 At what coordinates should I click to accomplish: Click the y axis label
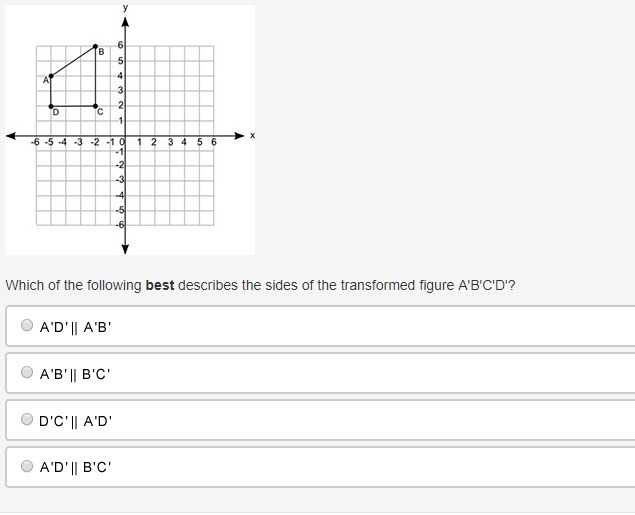pyautogui.click(x=126, y=7)
